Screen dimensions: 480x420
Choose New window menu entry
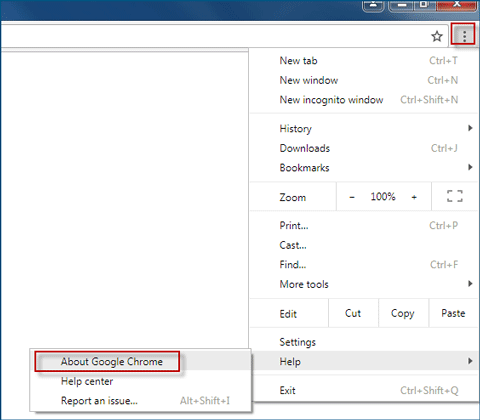point(364,80)
